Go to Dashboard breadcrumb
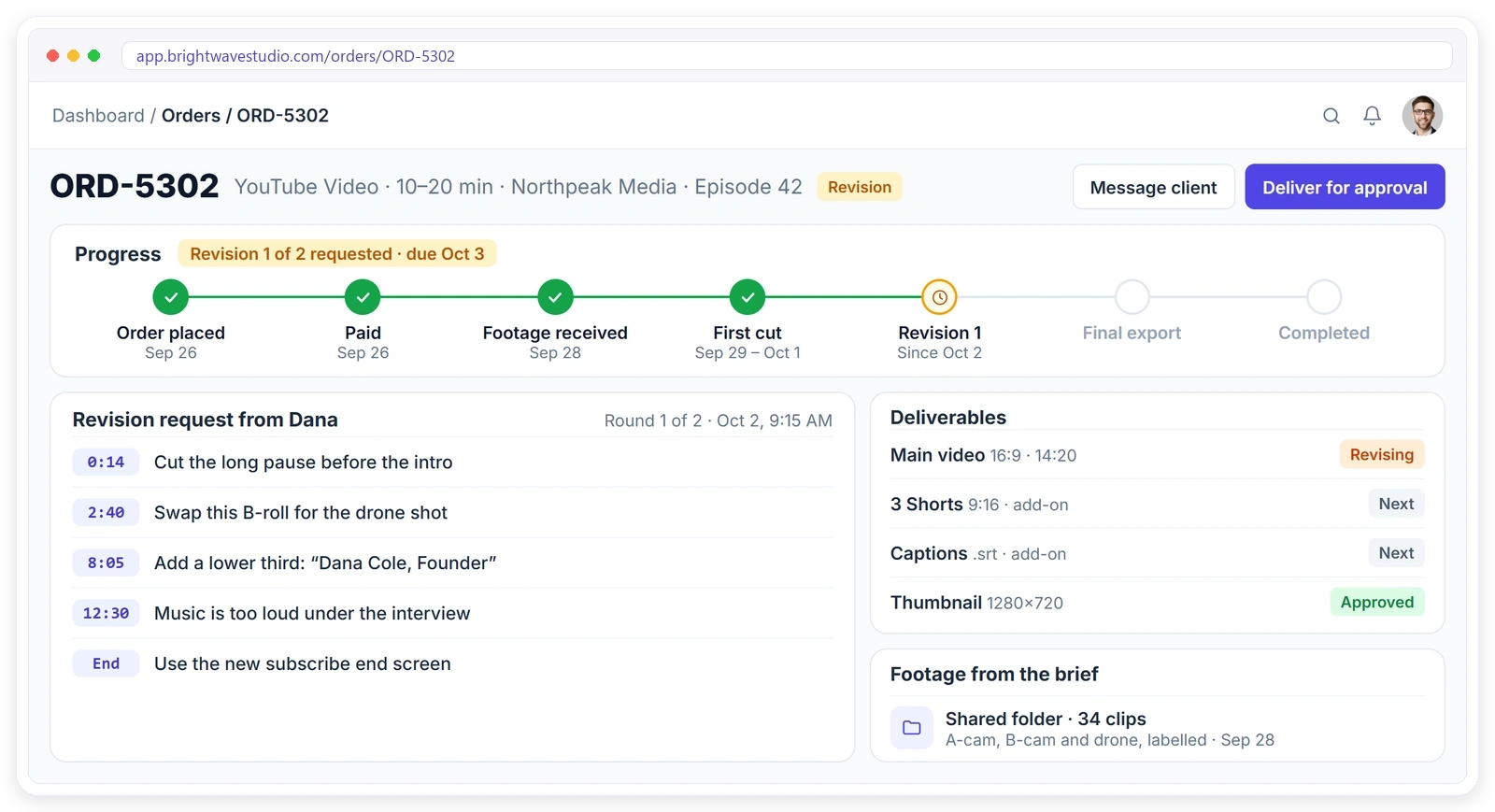 click(98, 116)
